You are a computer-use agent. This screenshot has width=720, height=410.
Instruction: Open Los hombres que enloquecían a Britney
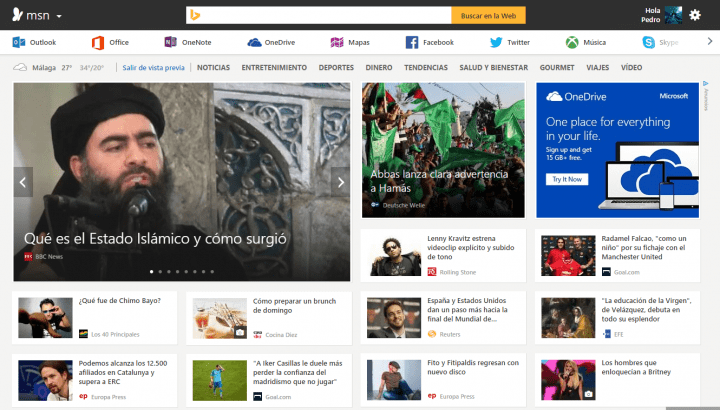[x=636, y=367]
